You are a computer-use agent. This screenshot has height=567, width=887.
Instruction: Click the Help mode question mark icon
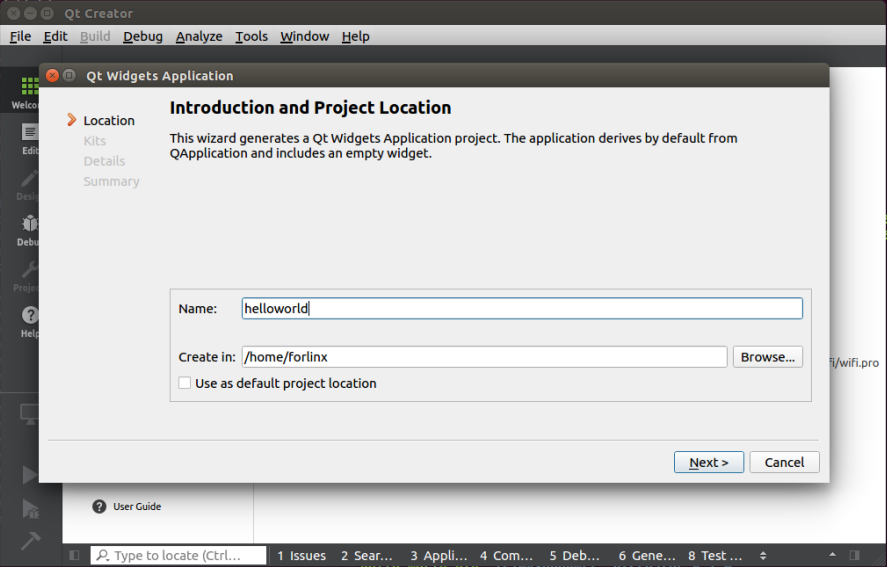tap(30, 319)
